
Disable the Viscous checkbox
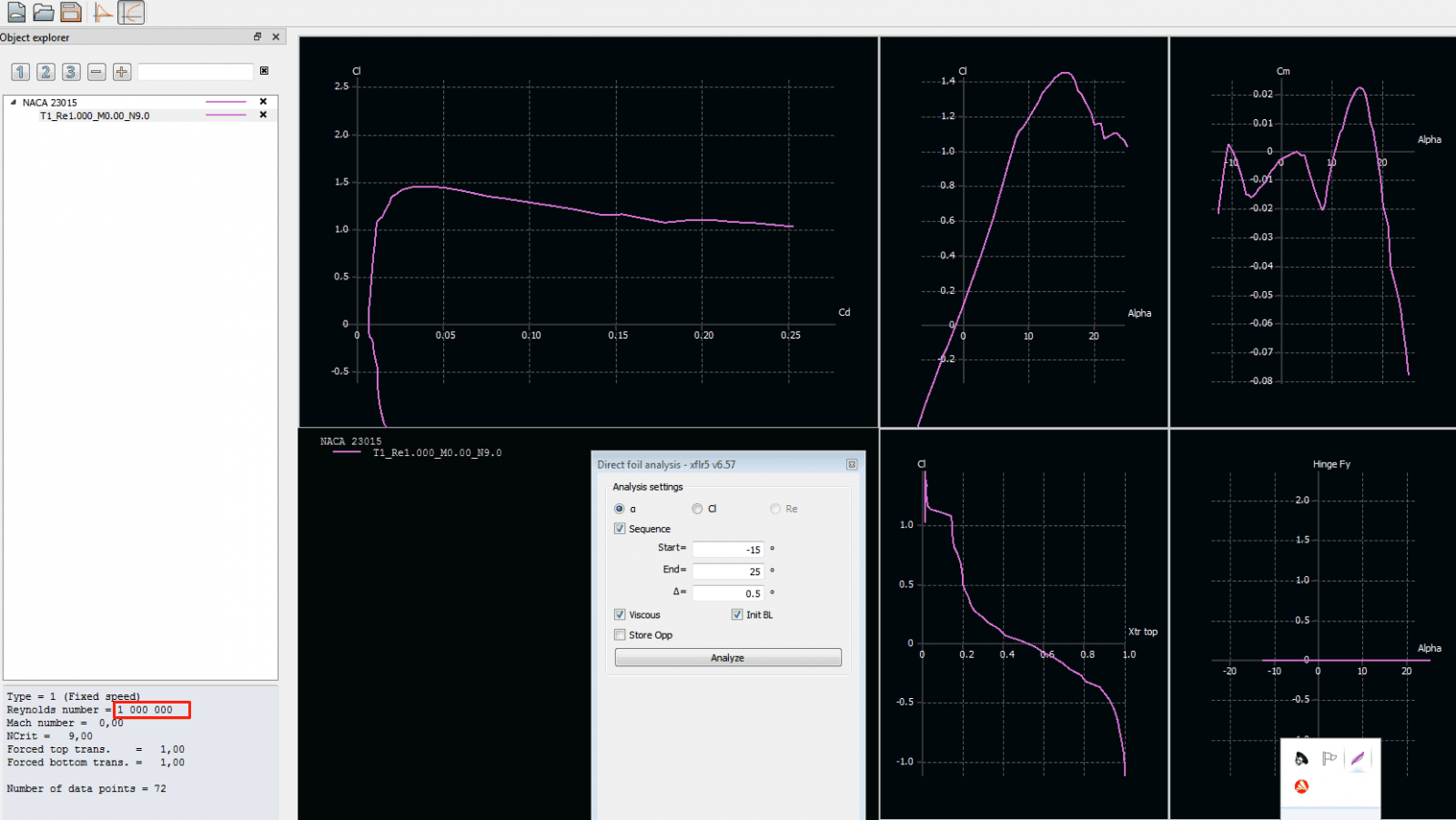pos(620,614)
